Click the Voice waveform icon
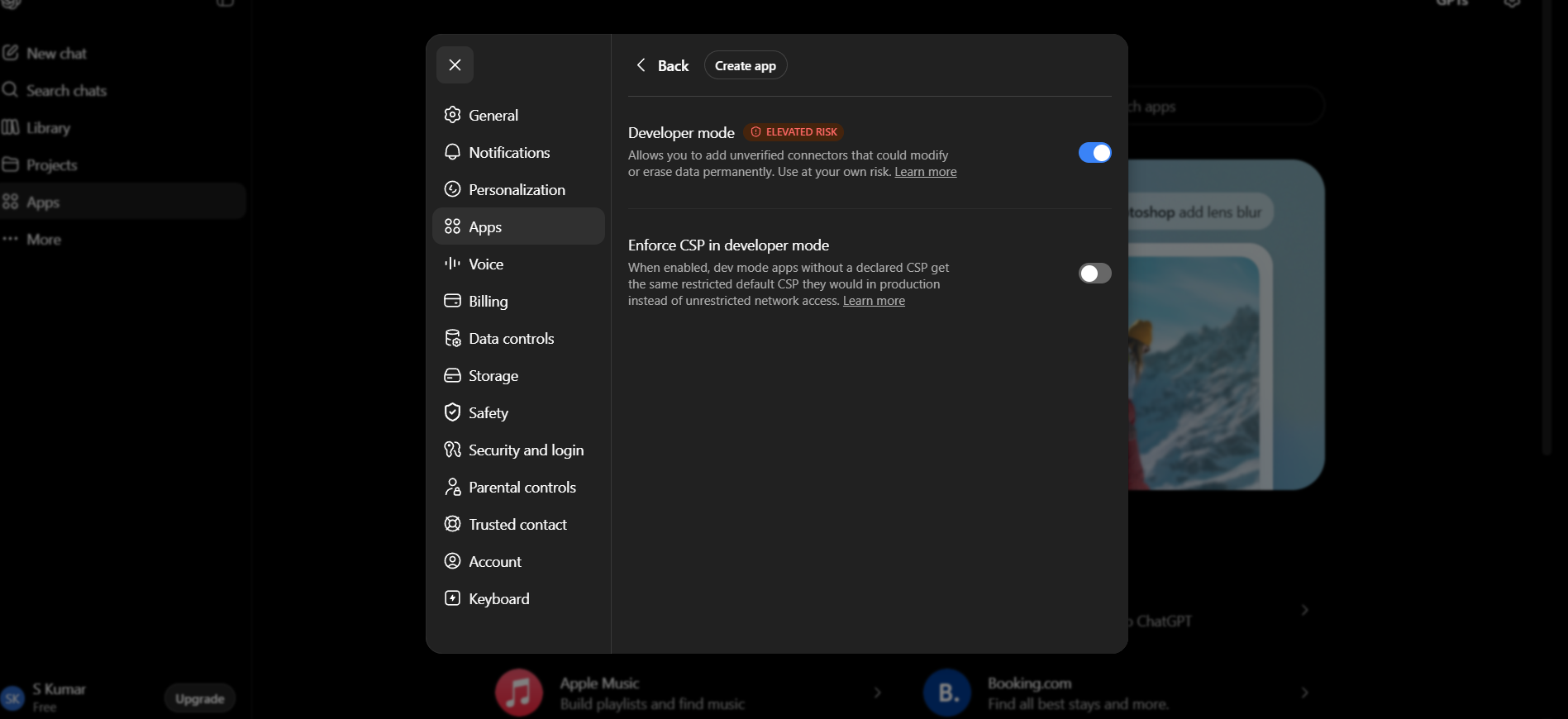 [452, 264]
